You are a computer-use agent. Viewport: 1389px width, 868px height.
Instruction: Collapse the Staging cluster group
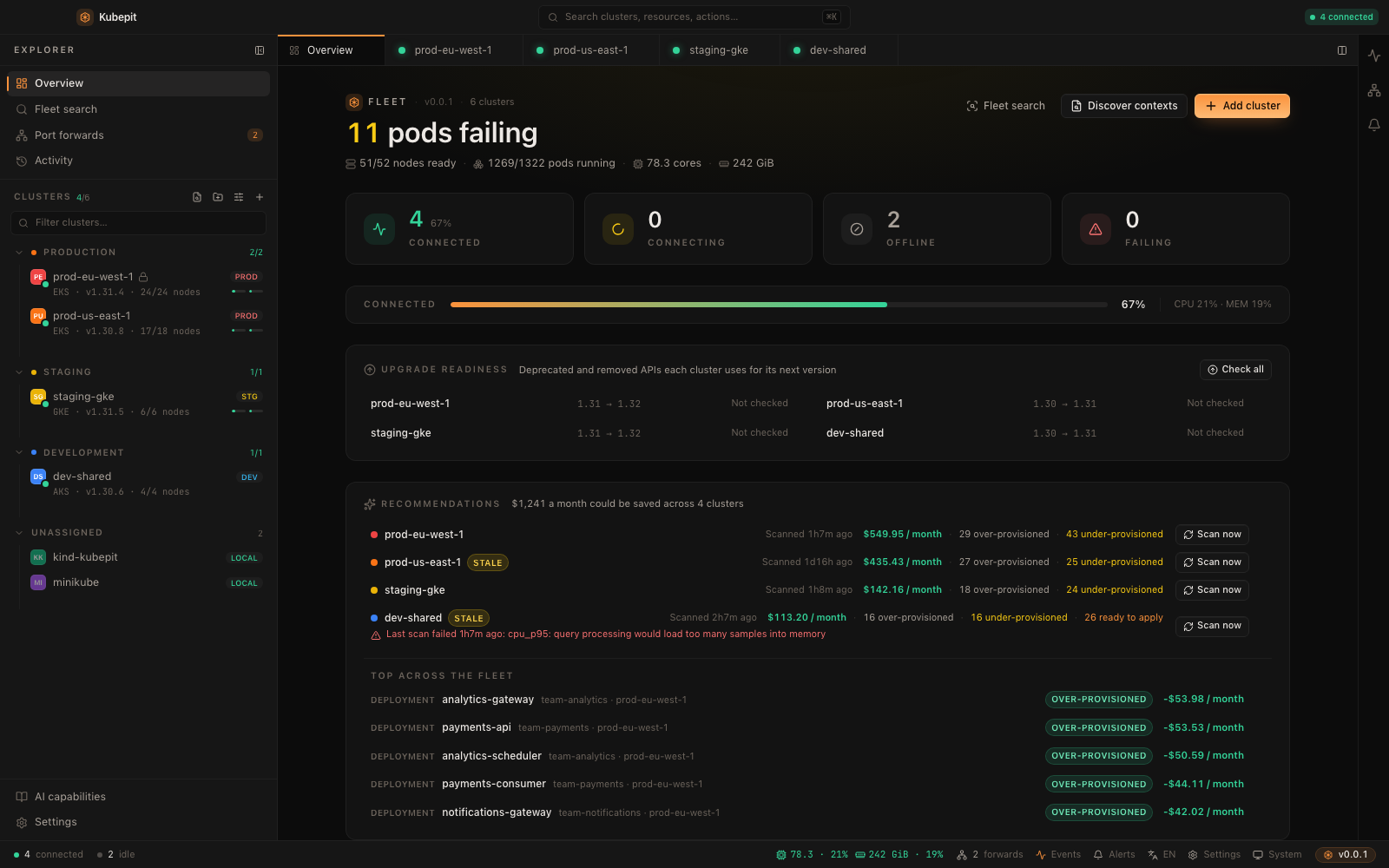coord(19,372)
